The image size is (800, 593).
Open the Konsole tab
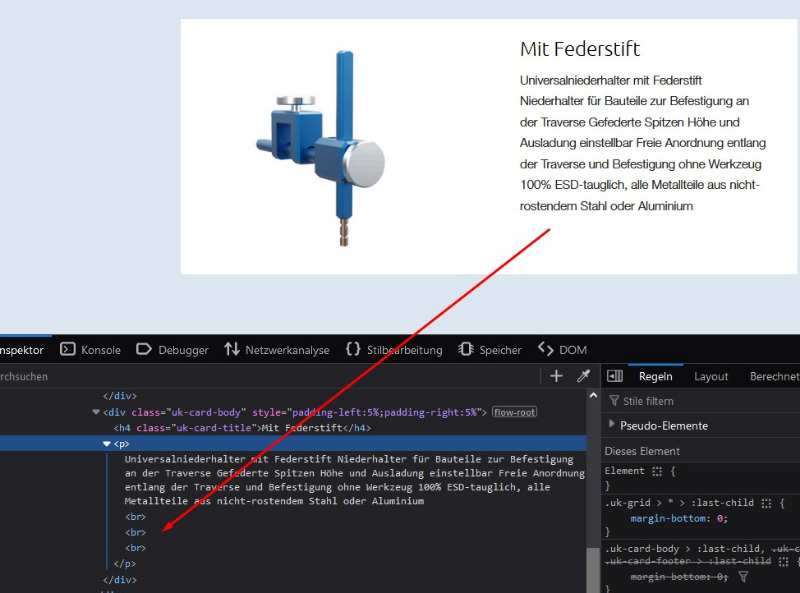point(91,350)
